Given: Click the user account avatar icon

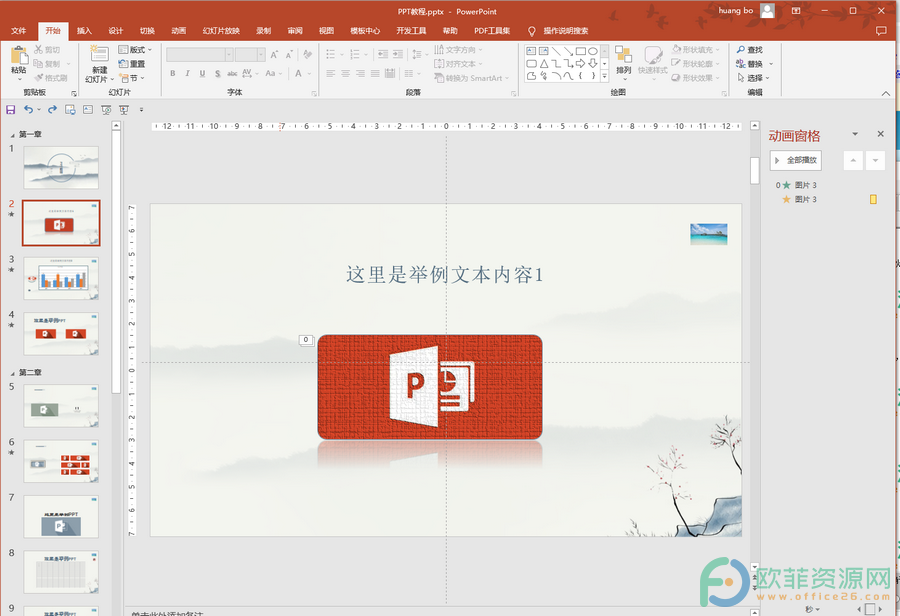Looking at the screenshot, I should point(767,10).
